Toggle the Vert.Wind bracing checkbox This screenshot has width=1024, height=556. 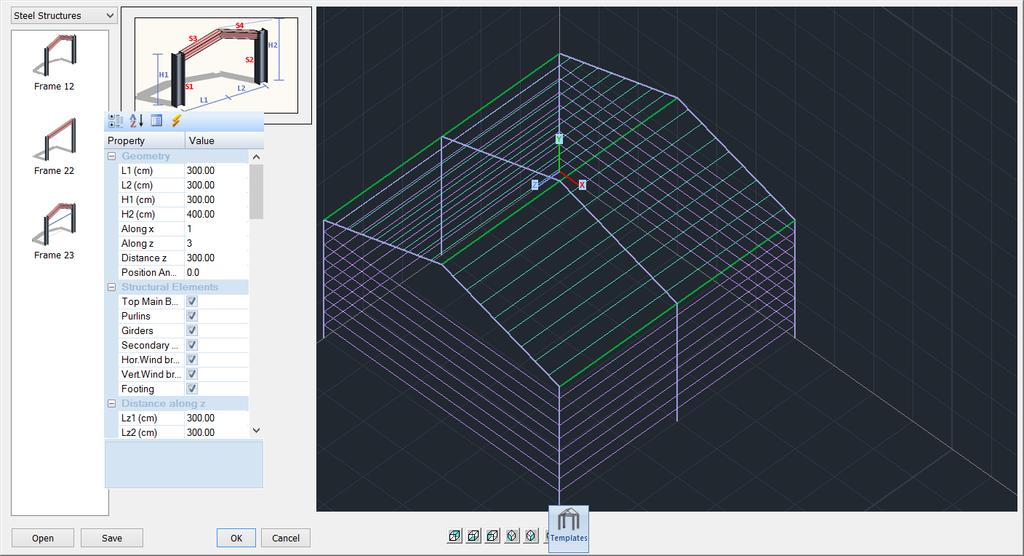192,374
